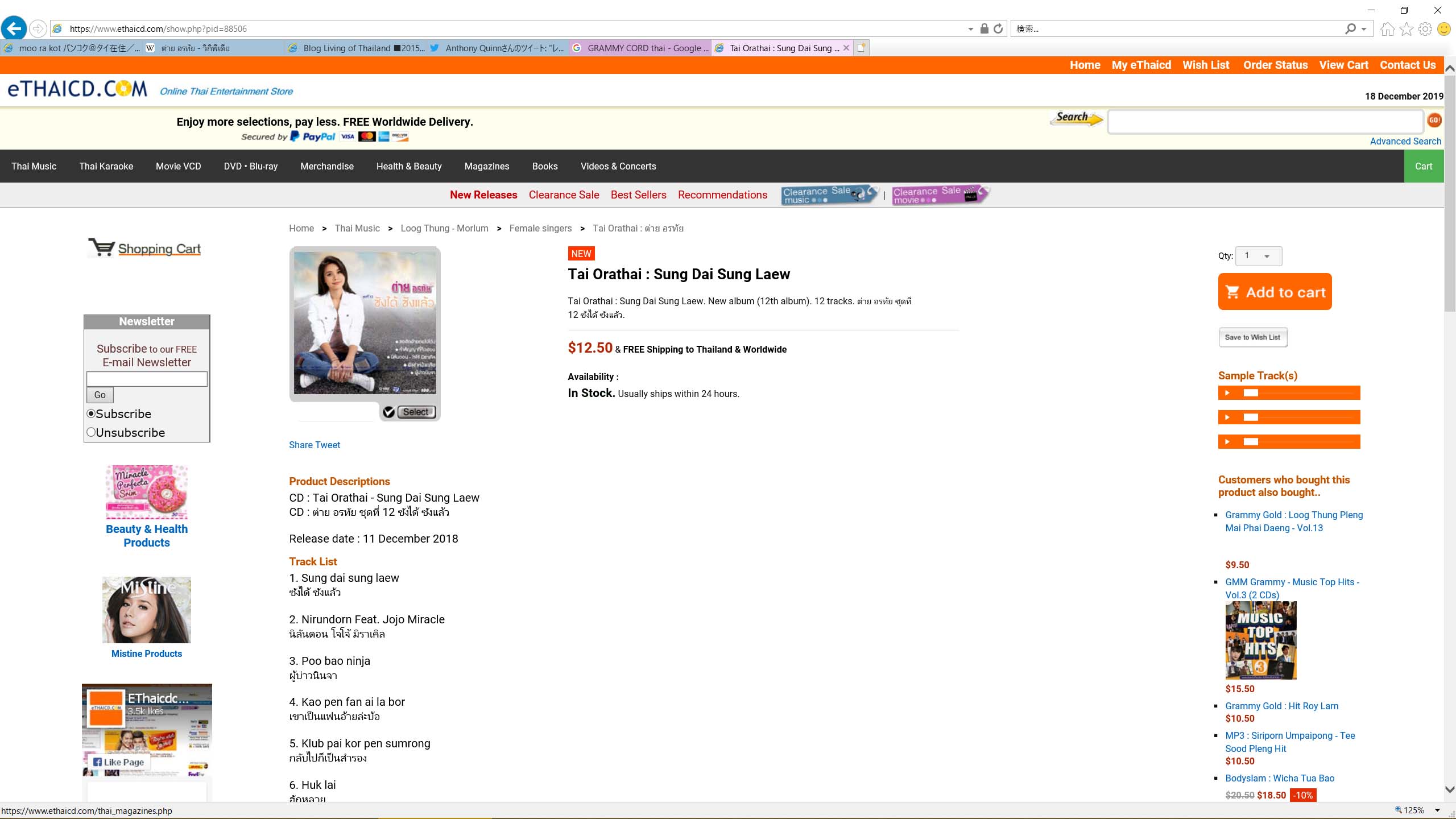The image size is (1456, 819).
Task: Click the lock security icon in address bar
Action: coord(984,28)
